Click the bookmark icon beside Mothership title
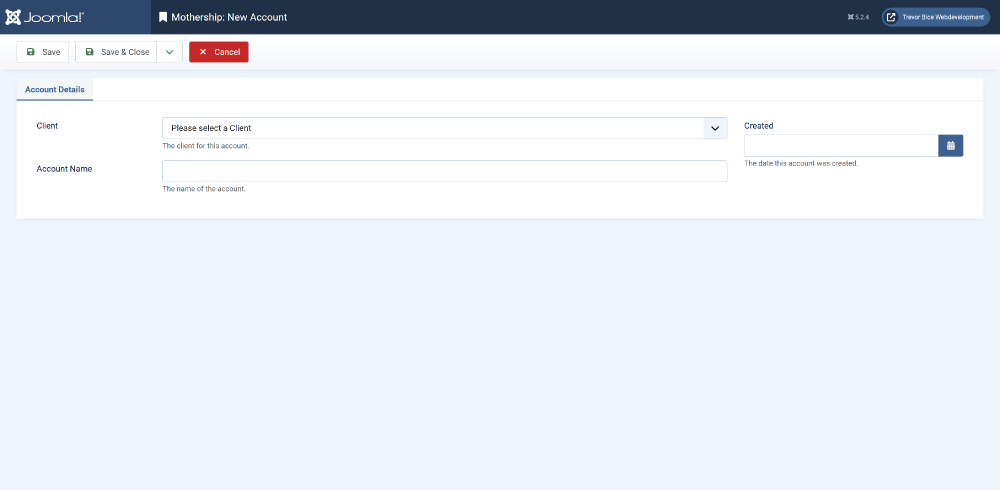The width and height of the screenshot is (1000, 490). pyautogui.click(x=163, y=17)
